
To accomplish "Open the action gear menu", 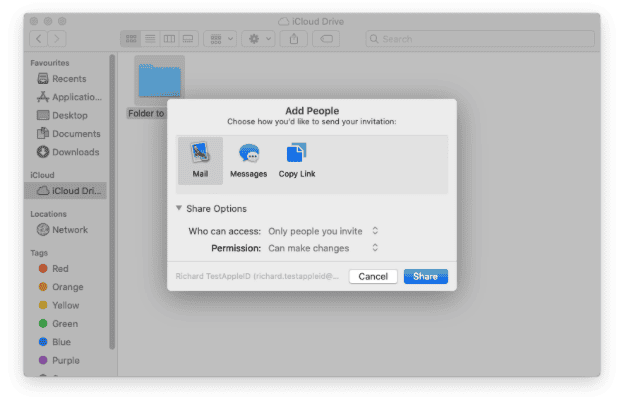I will [259, 39].
